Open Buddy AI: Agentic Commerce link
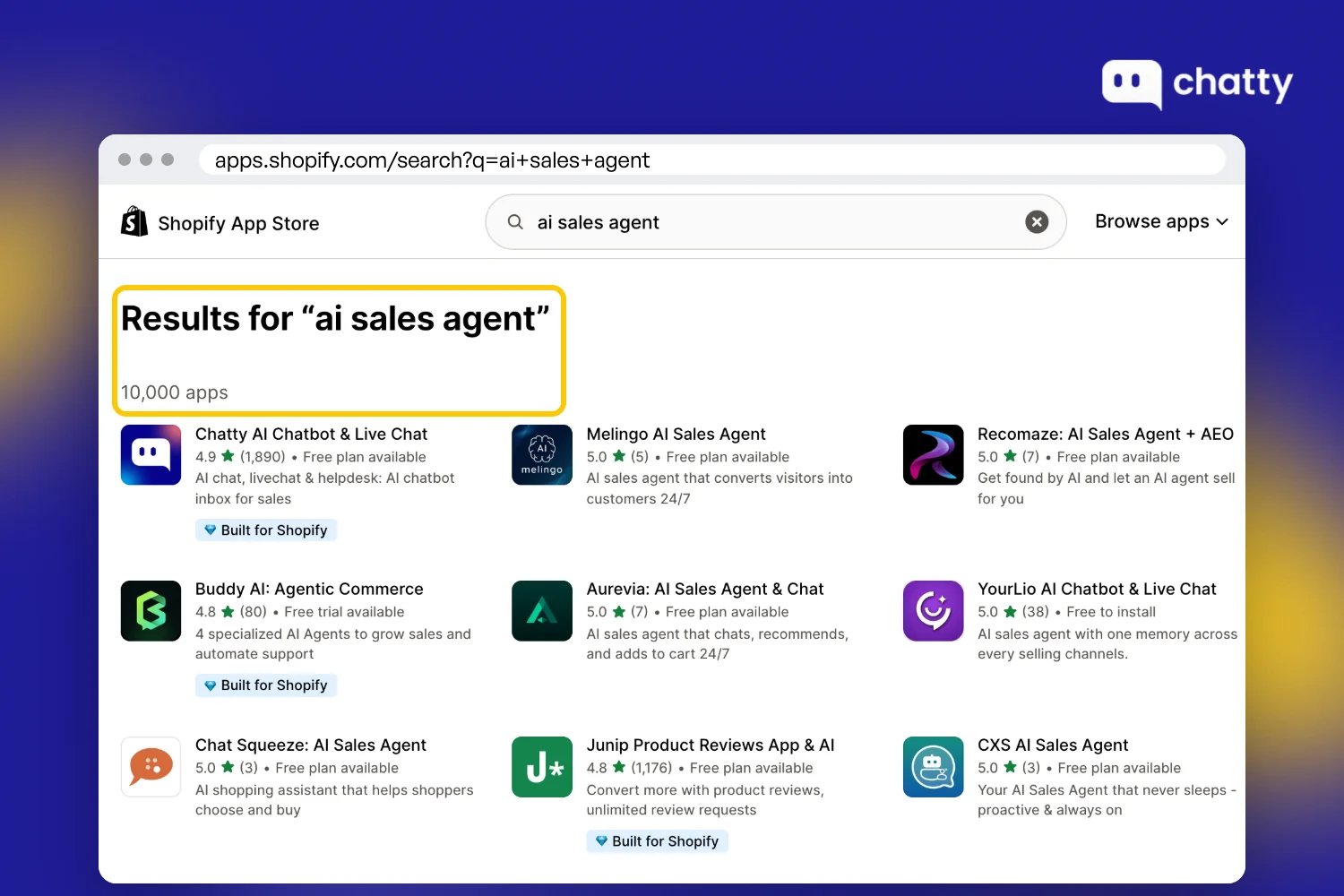The image size is (1344, 896). pos(309,590)
